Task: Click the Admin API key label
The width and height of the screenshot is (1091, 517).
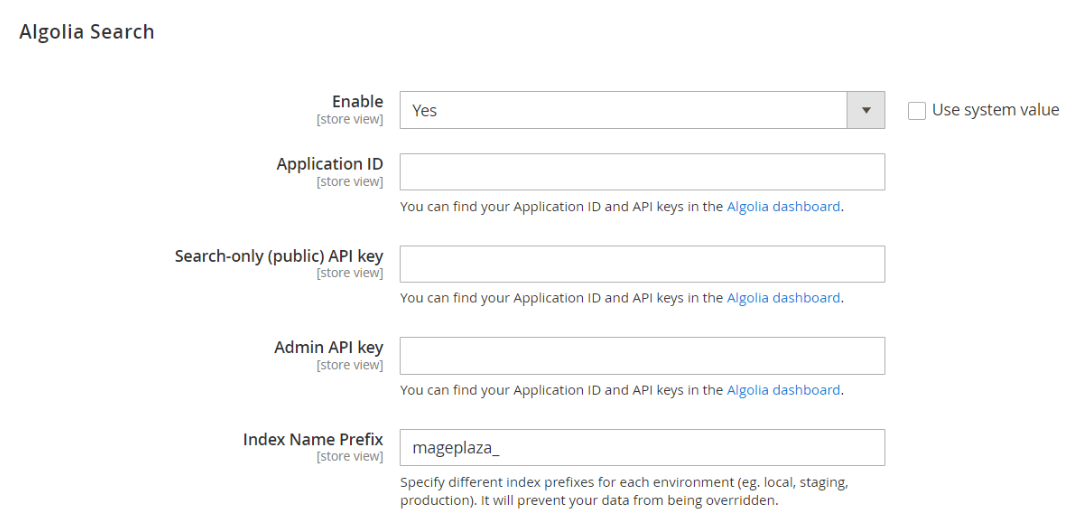Action: coord(328,347)
